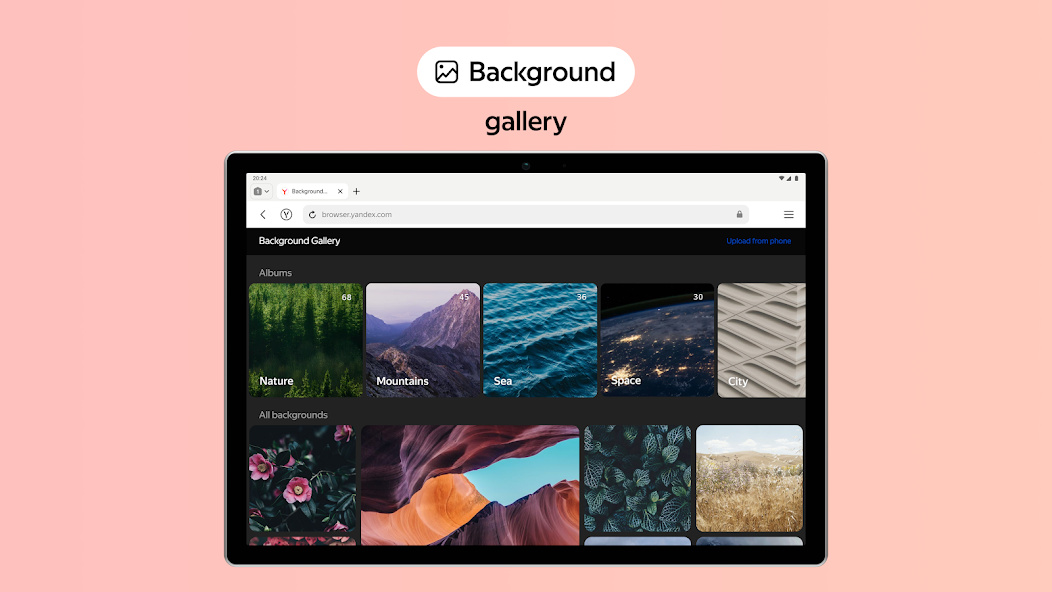Close the Background tab

click(339, 191)
